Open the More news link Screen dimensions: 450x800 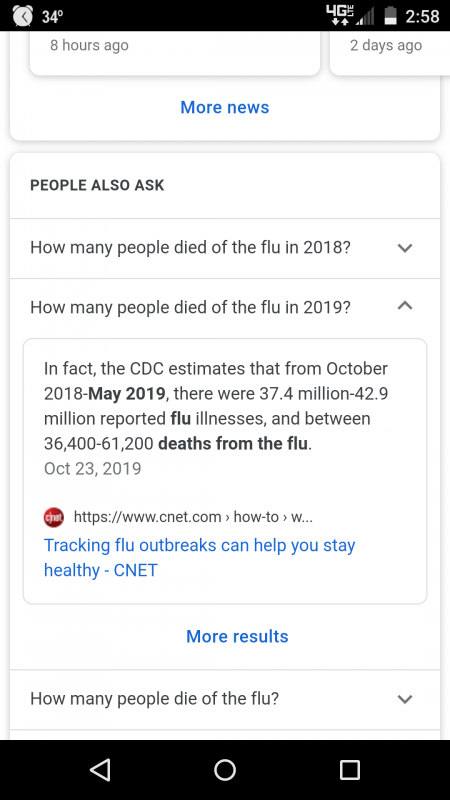coord(224,107)
